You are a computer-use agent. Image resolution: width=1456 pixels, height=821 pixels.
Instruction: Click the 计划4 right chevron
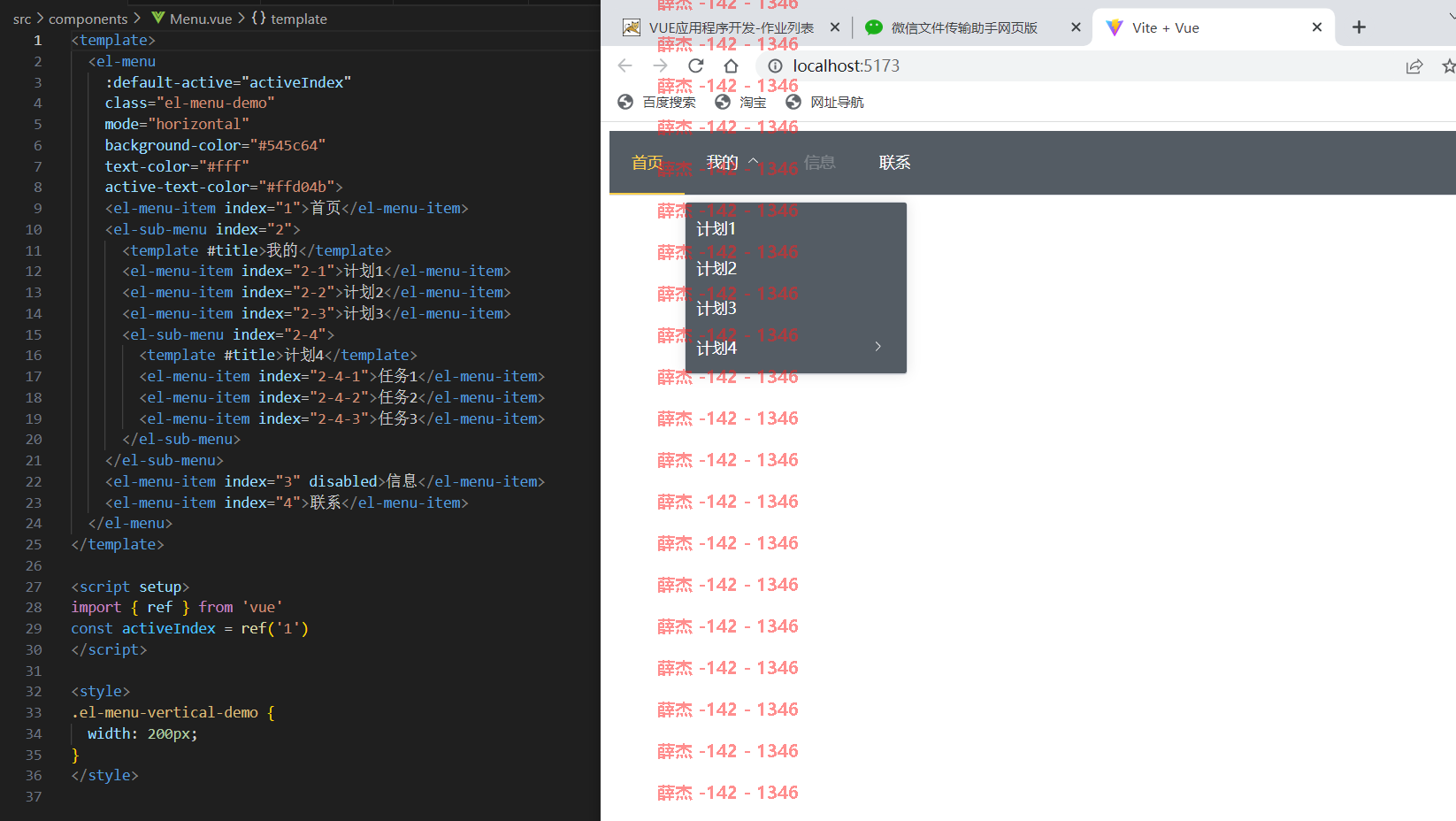[x=877, y=347]
